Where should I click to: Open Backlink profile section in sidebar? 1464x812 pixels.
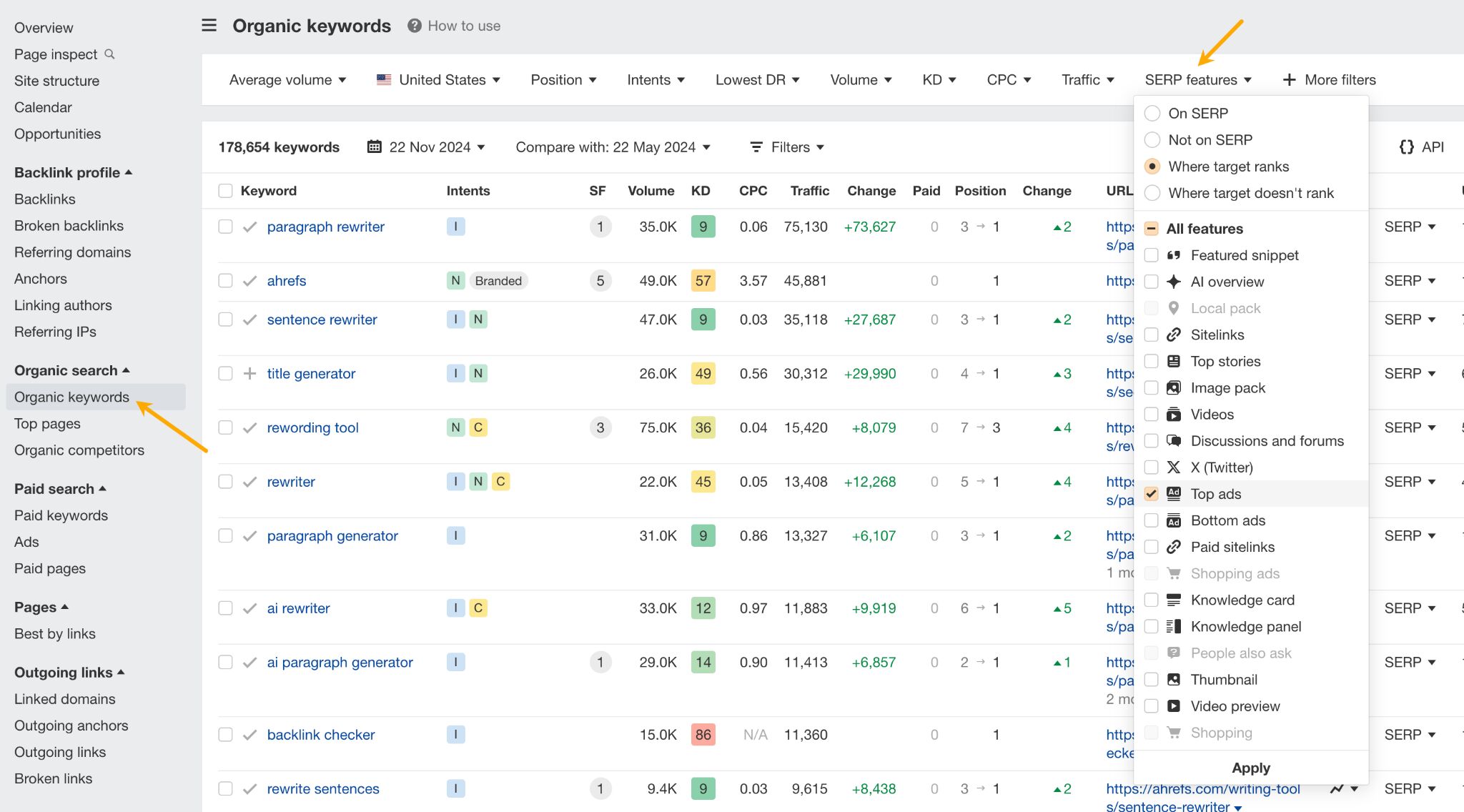point(72,172)
